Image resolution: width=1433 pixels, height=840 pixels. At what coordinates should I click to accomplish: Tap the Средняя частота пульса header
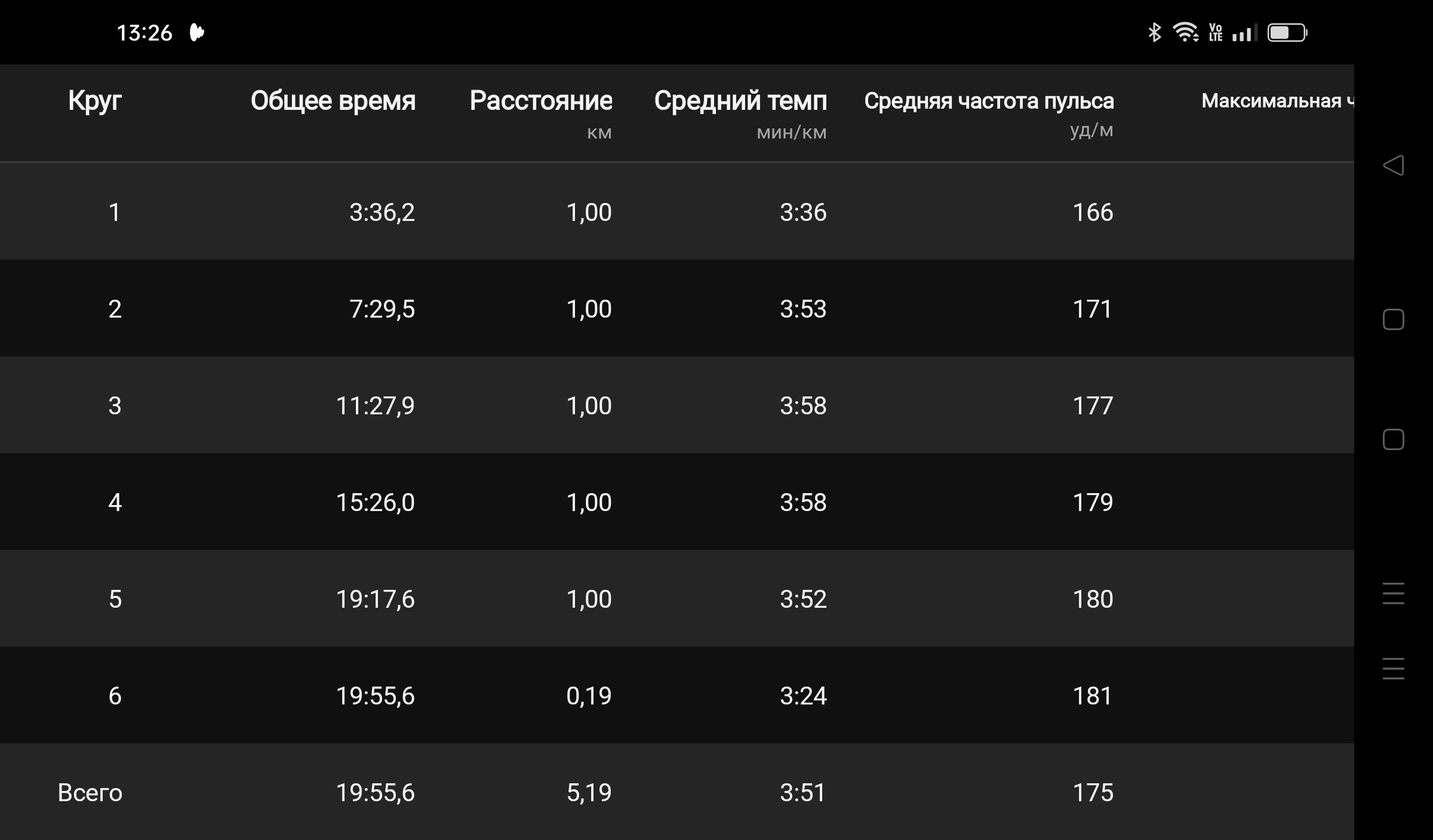[x=989, y=101]
